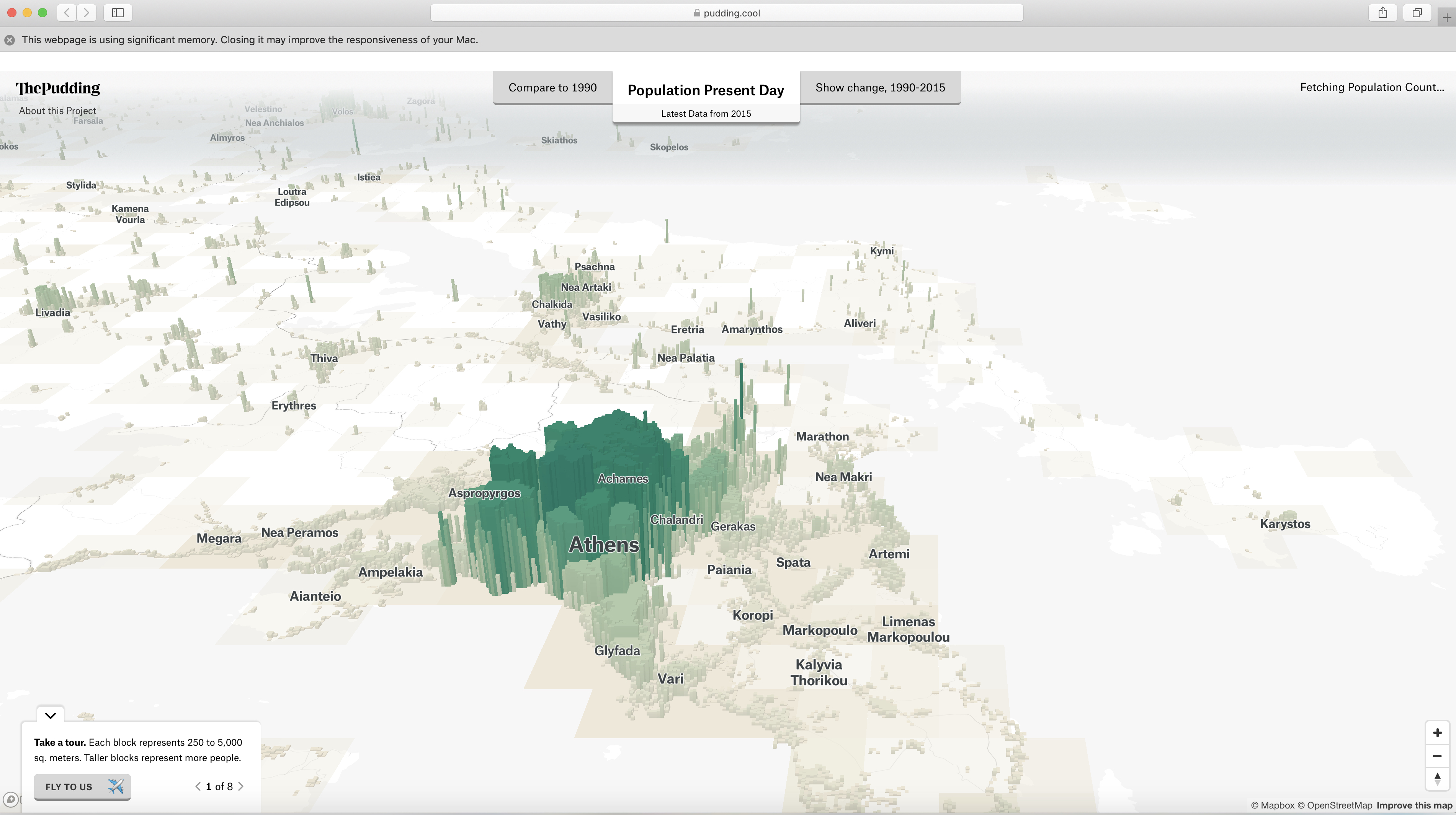Zoom in using the plus map control
Viewport: 1456px width, 815px height.
pyautogui.click(x=1437, y=732)
